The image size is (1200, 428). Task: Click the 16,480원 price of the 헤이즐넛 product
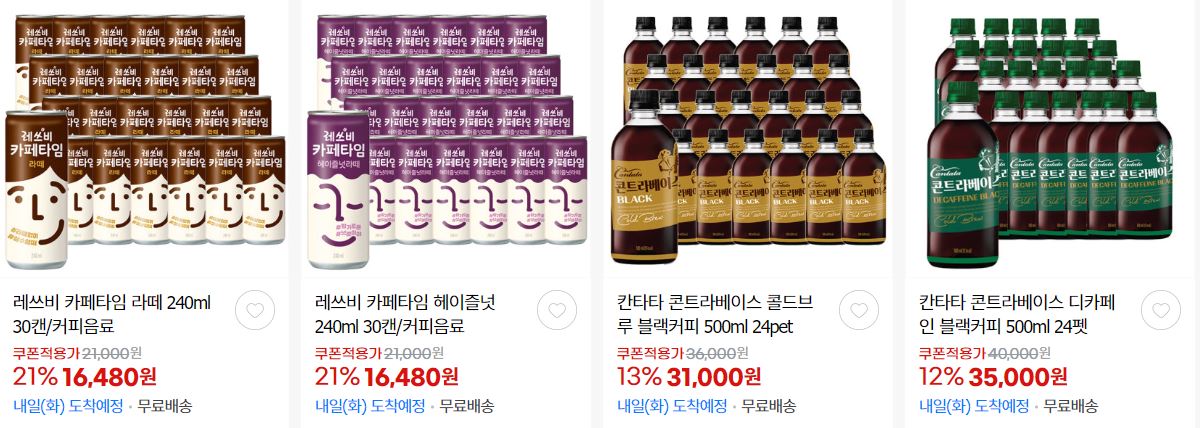pyautogui.click(x=411, y=377)
